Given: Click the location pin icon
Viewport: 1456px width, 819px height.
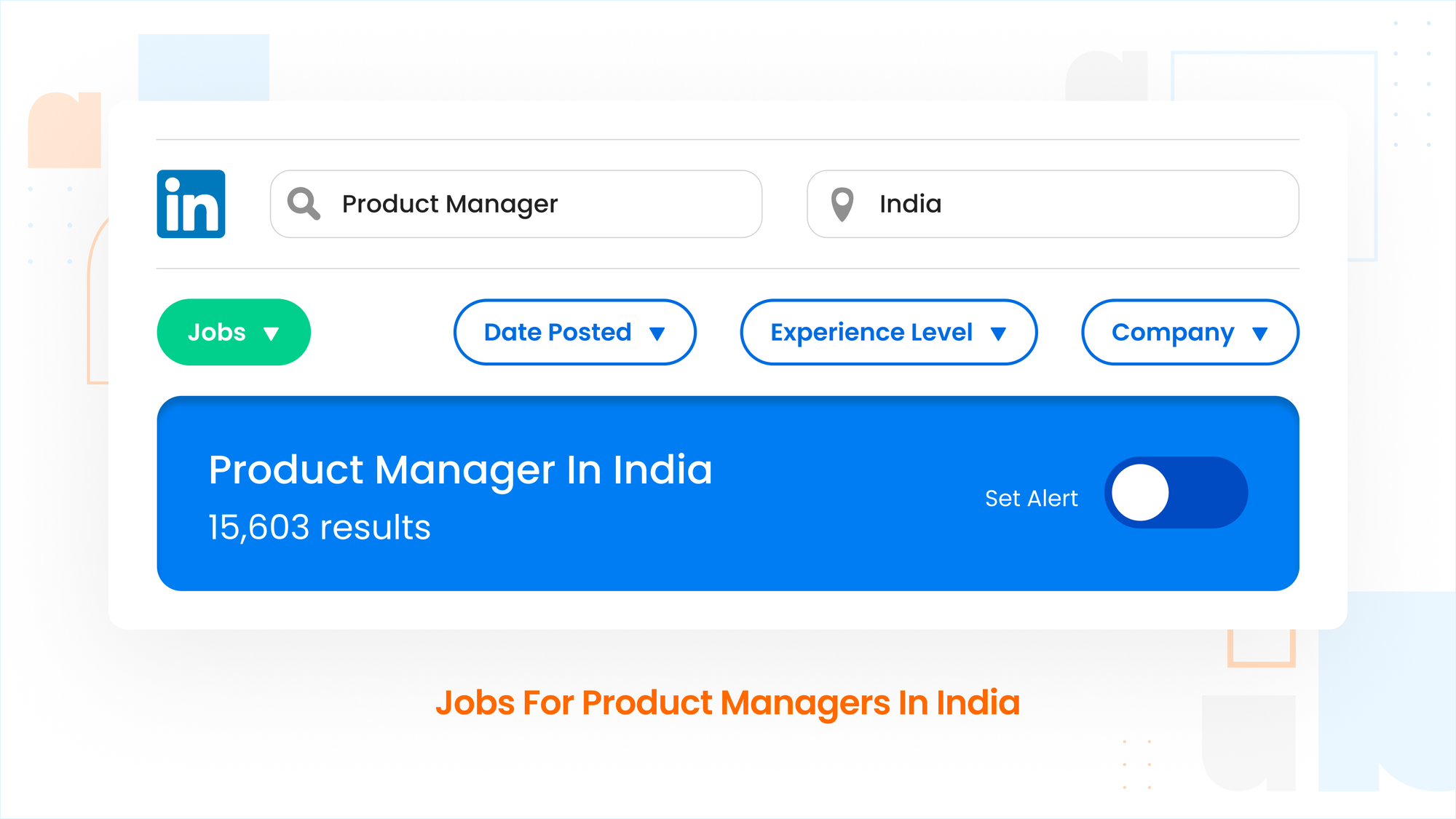Looking at the screenshot, I should (x=843, y=204).
